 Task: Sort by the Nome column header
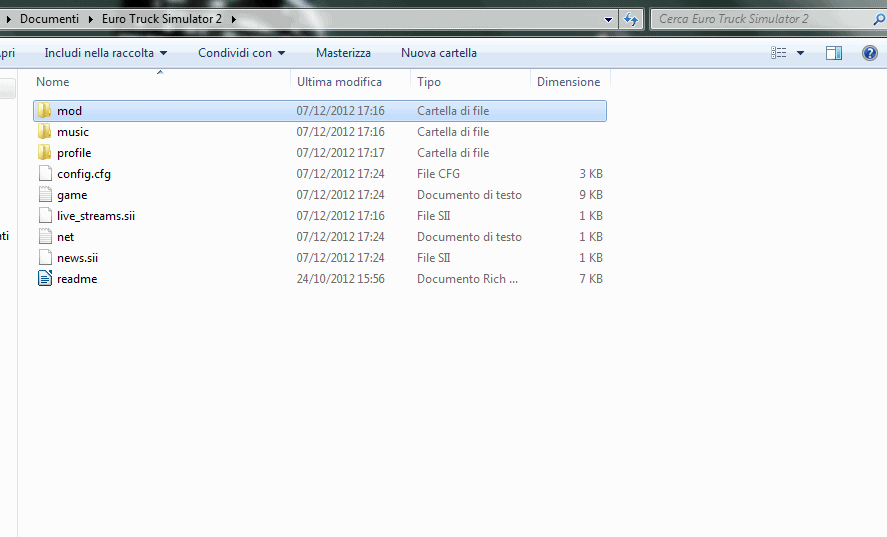(x=53, y=82)
